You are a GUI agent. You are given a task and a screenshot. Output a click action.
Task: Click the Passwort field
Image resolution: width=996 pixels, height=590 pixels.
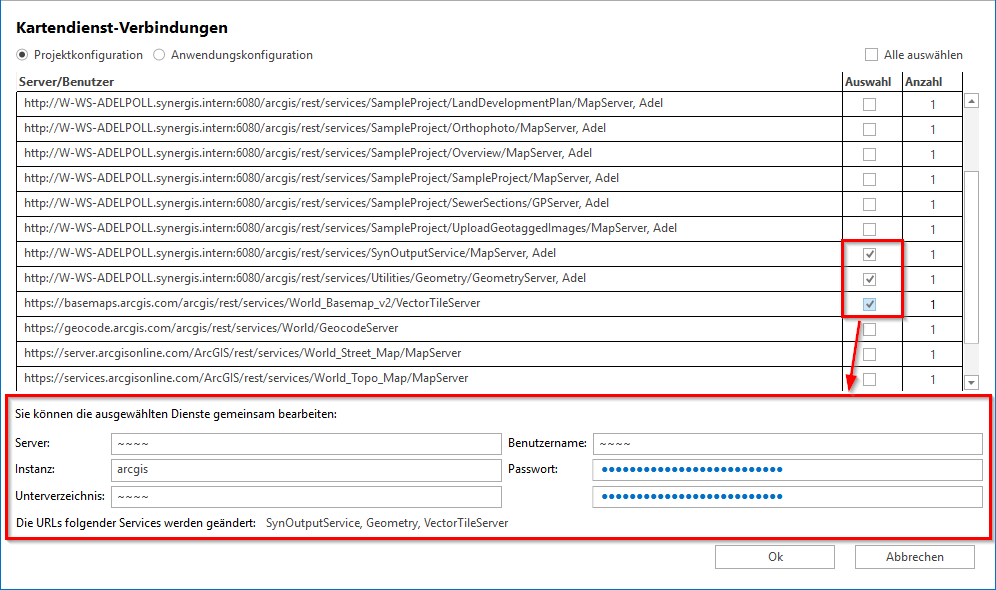point(787,470)
